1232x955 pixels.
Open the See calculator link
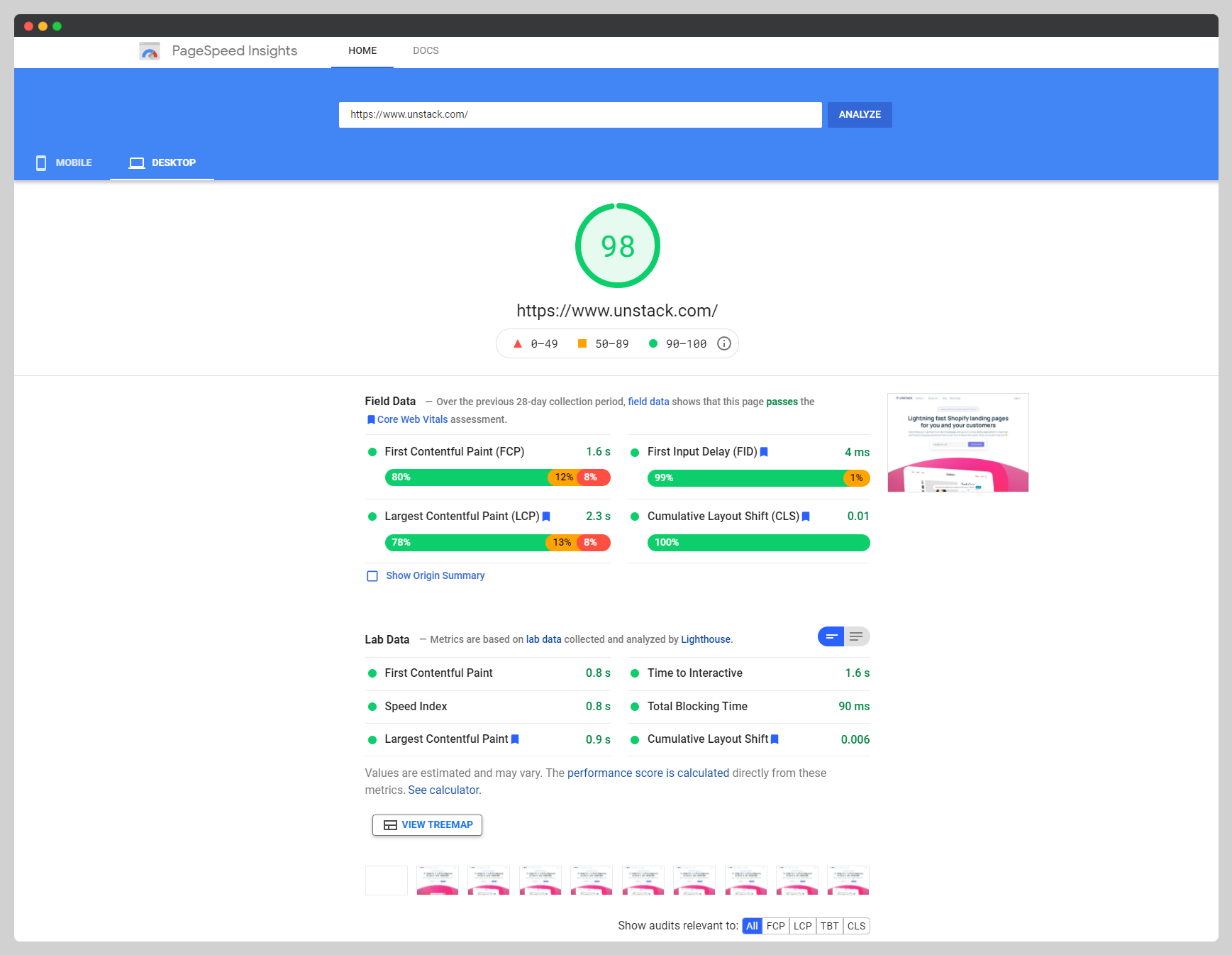(443, 789)
